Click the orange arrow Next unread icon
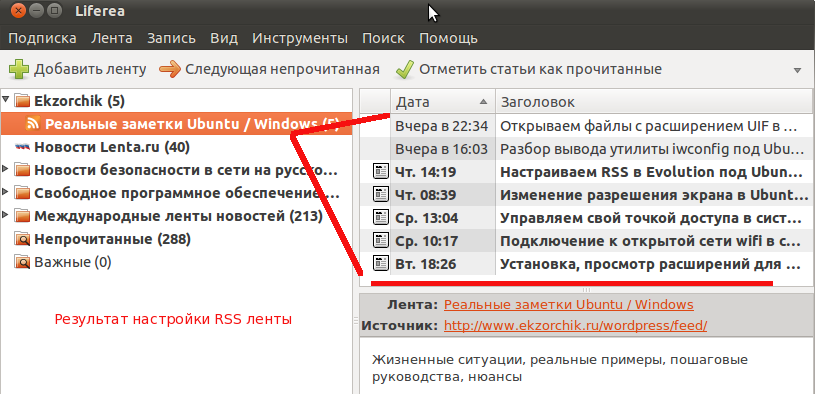Viewport: 815px width, 394px height. click(169, 69)
